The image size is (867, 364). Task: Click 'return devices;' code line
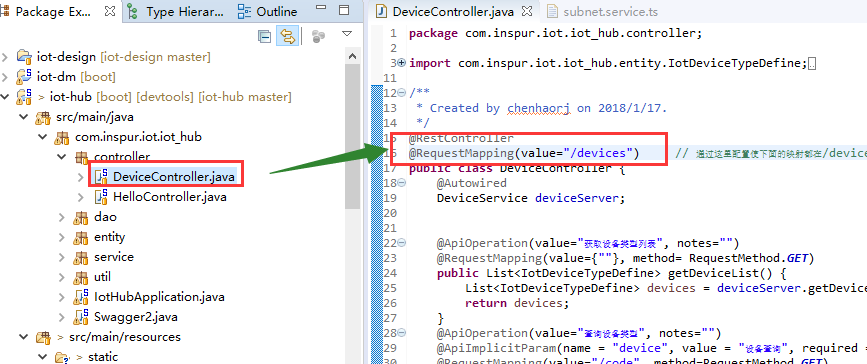[517, 303]
